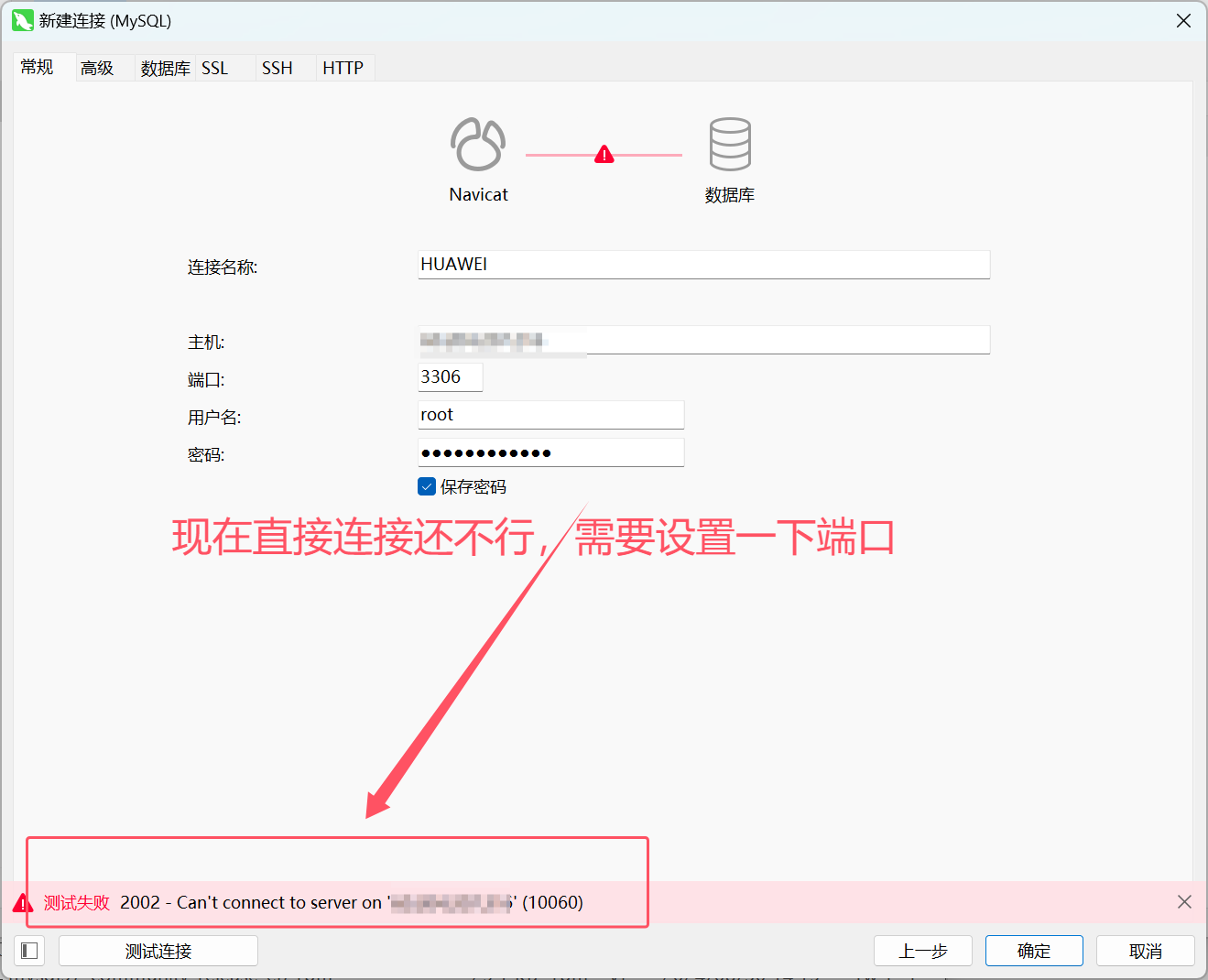
Task: Click the Navicat caption under the logo
Action: tap(478, 194)
